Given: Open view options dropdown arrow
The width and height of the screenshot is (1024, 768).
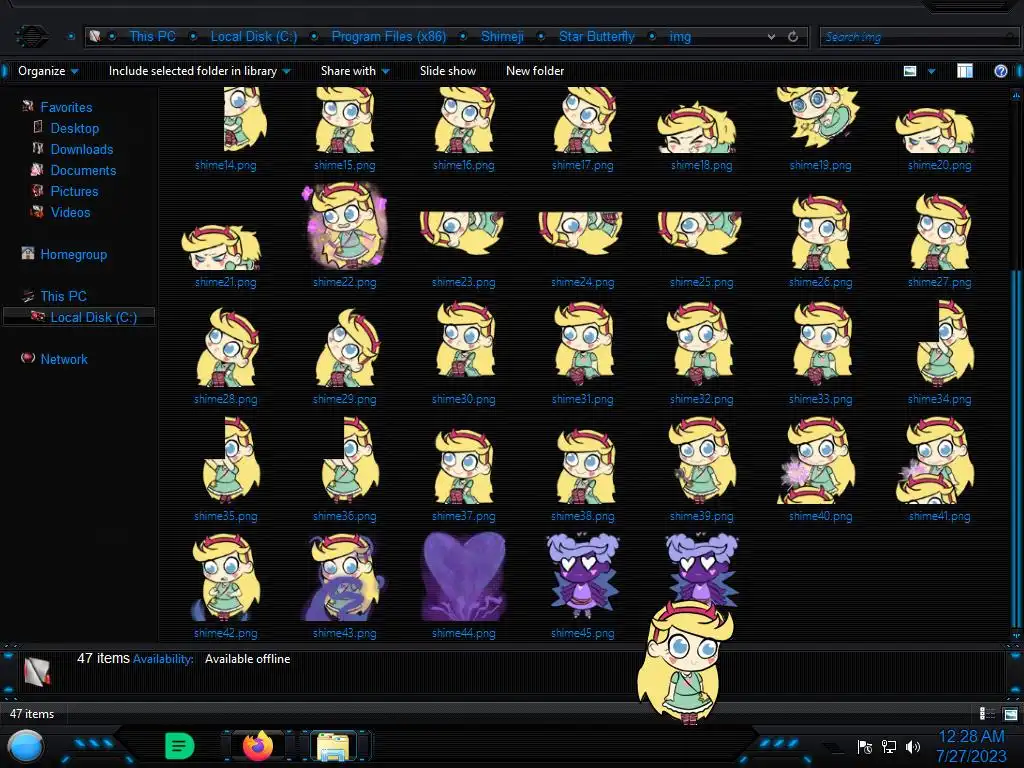Looking at the screenshot, I should click(931, 71).
